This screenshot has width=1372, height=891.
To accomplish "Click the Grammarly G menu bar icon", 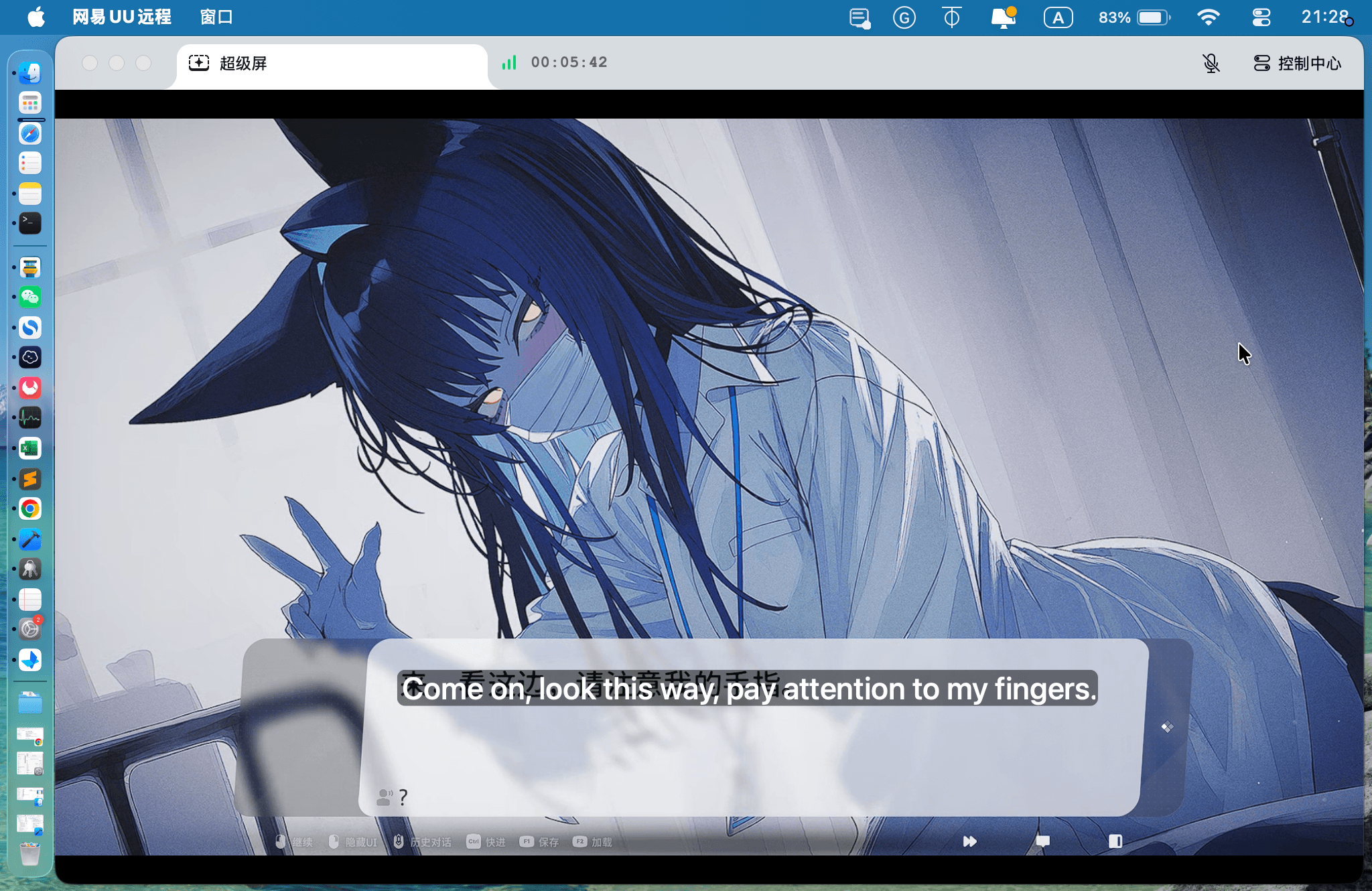I will pyautogui.click(x=904, y=17).
